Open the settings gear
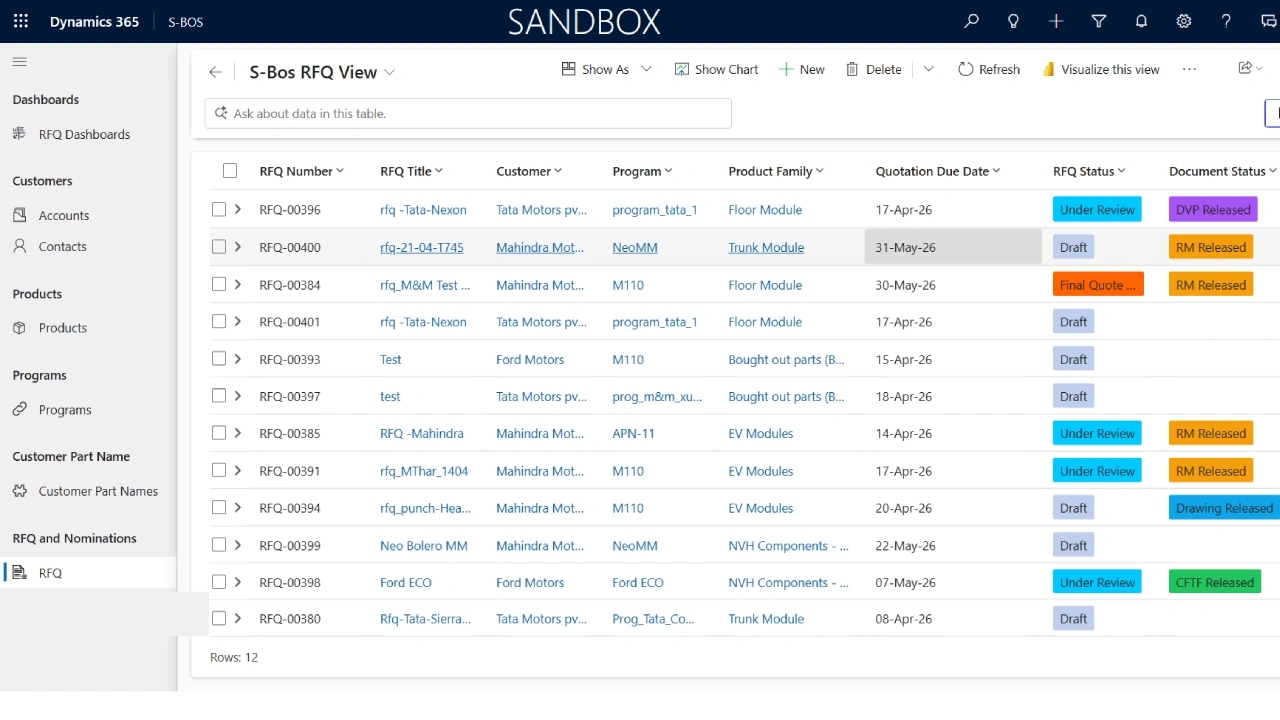The width and height of the screenshot is (1280, 720). pos(1184,21)
